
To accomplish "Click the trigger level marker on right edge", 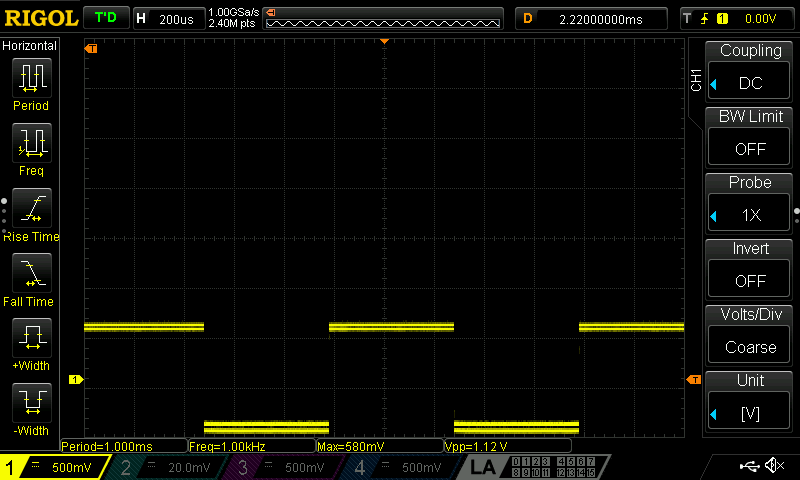I will pos(694,380).
